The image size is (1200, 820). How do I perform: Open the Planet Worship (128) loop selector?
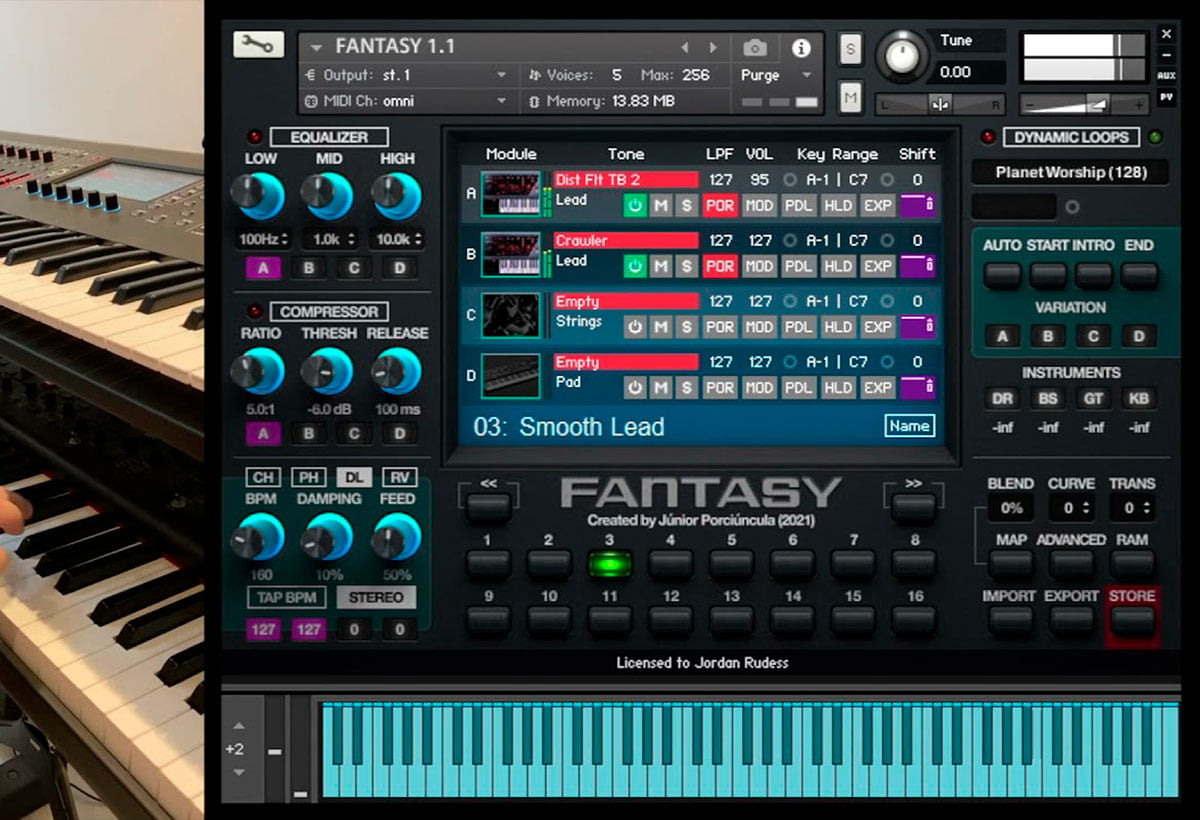[x=1071, y=172]
